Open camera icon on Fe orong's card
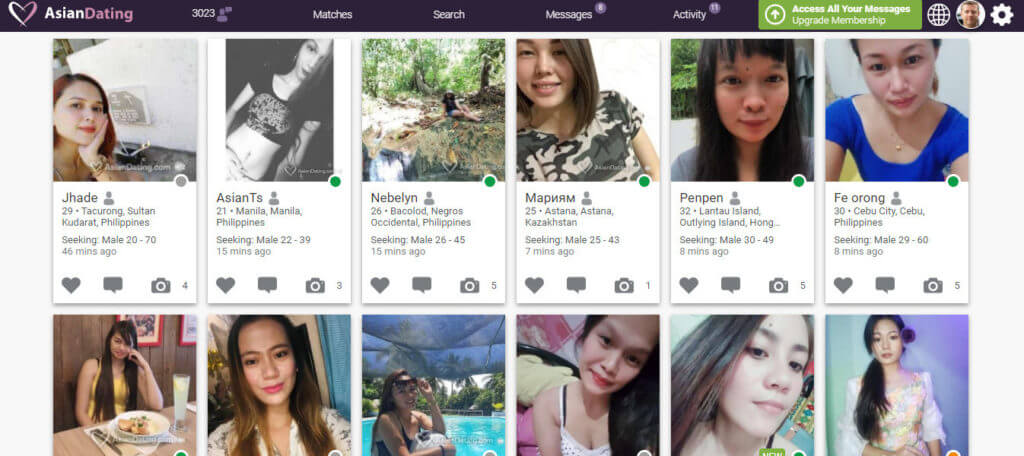Screen dimensions: 1024x456 coord(933,285)
